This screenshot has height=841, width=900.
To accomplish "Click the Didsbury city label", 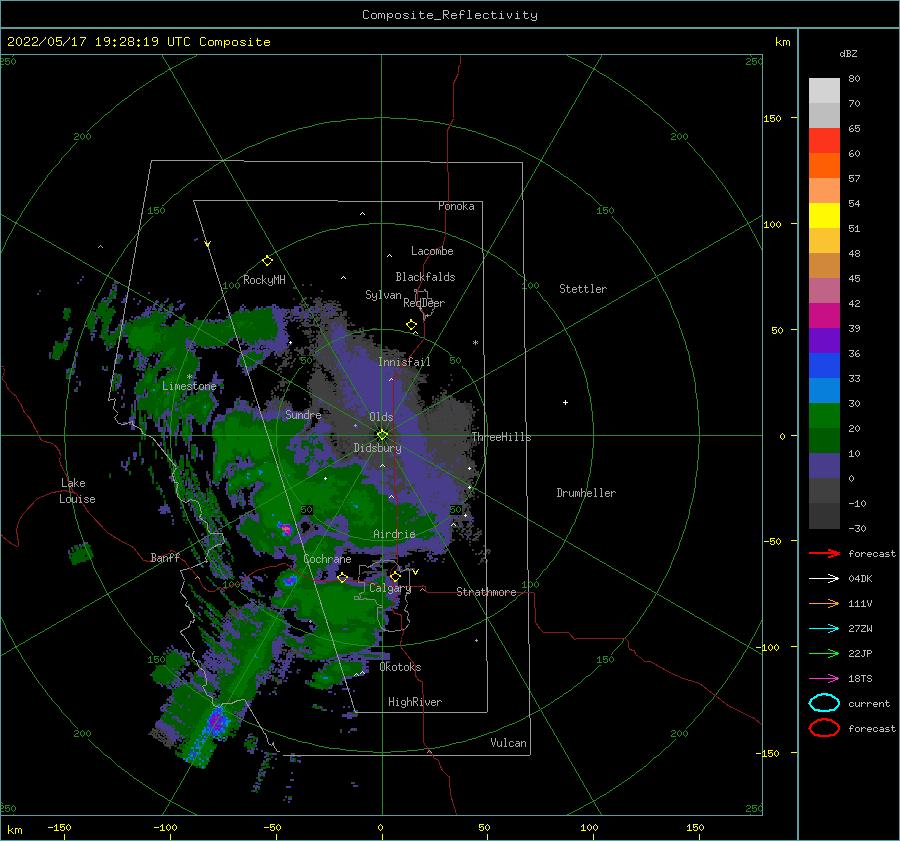I will coord(377,448).
